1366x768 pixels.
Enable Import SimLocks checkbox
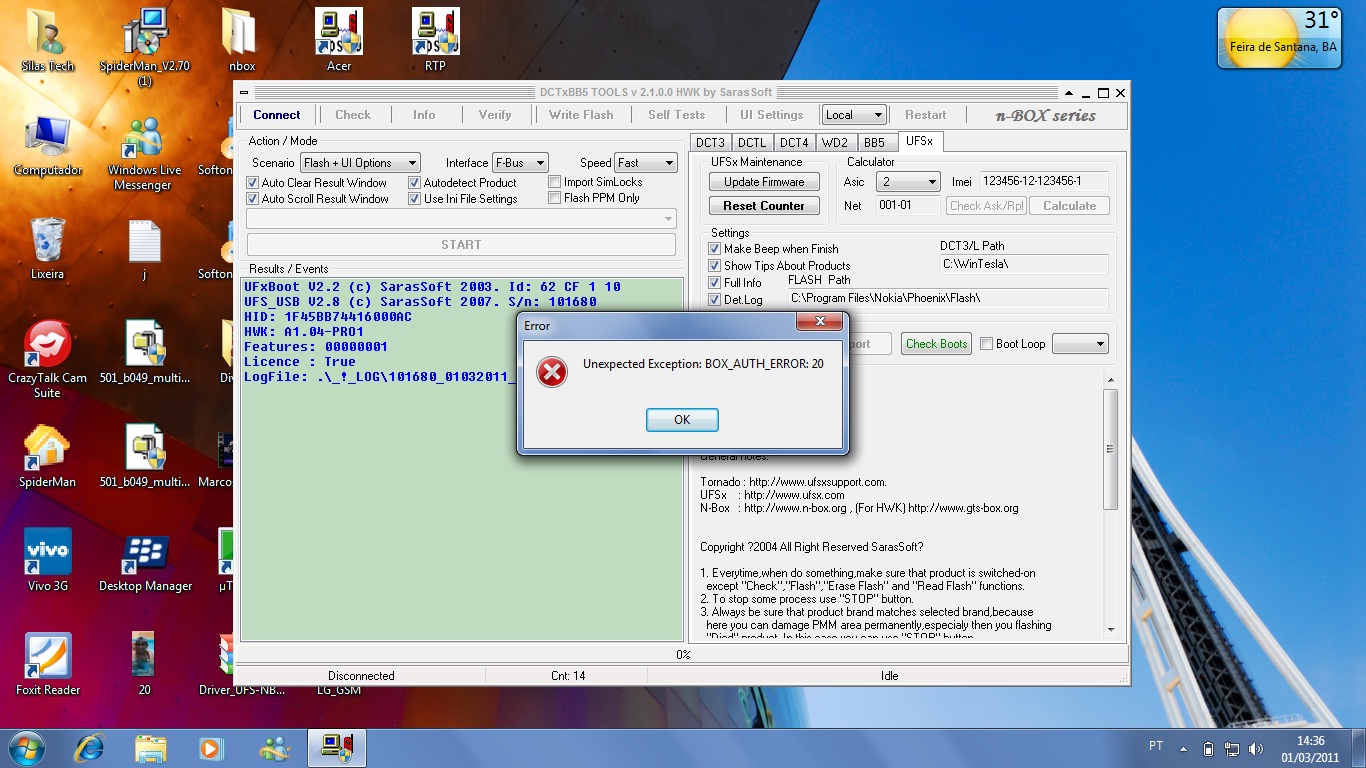[x=555, y=182]
